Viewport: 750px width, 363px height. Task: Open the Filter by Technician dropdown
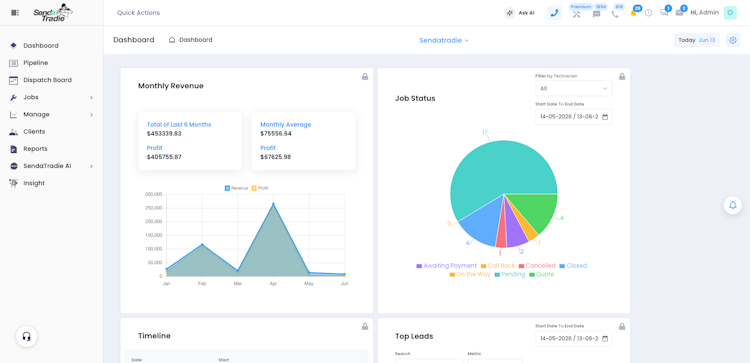tap(574, 88)
